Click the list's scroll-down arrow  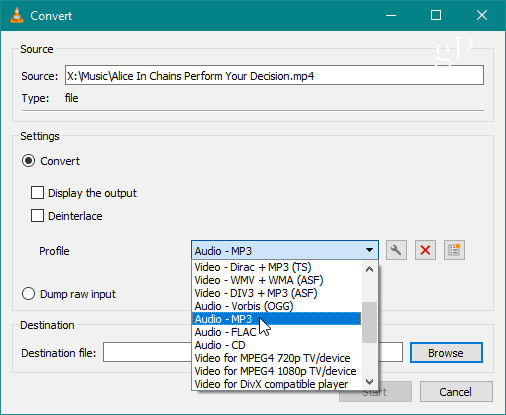tap(369, 381)
